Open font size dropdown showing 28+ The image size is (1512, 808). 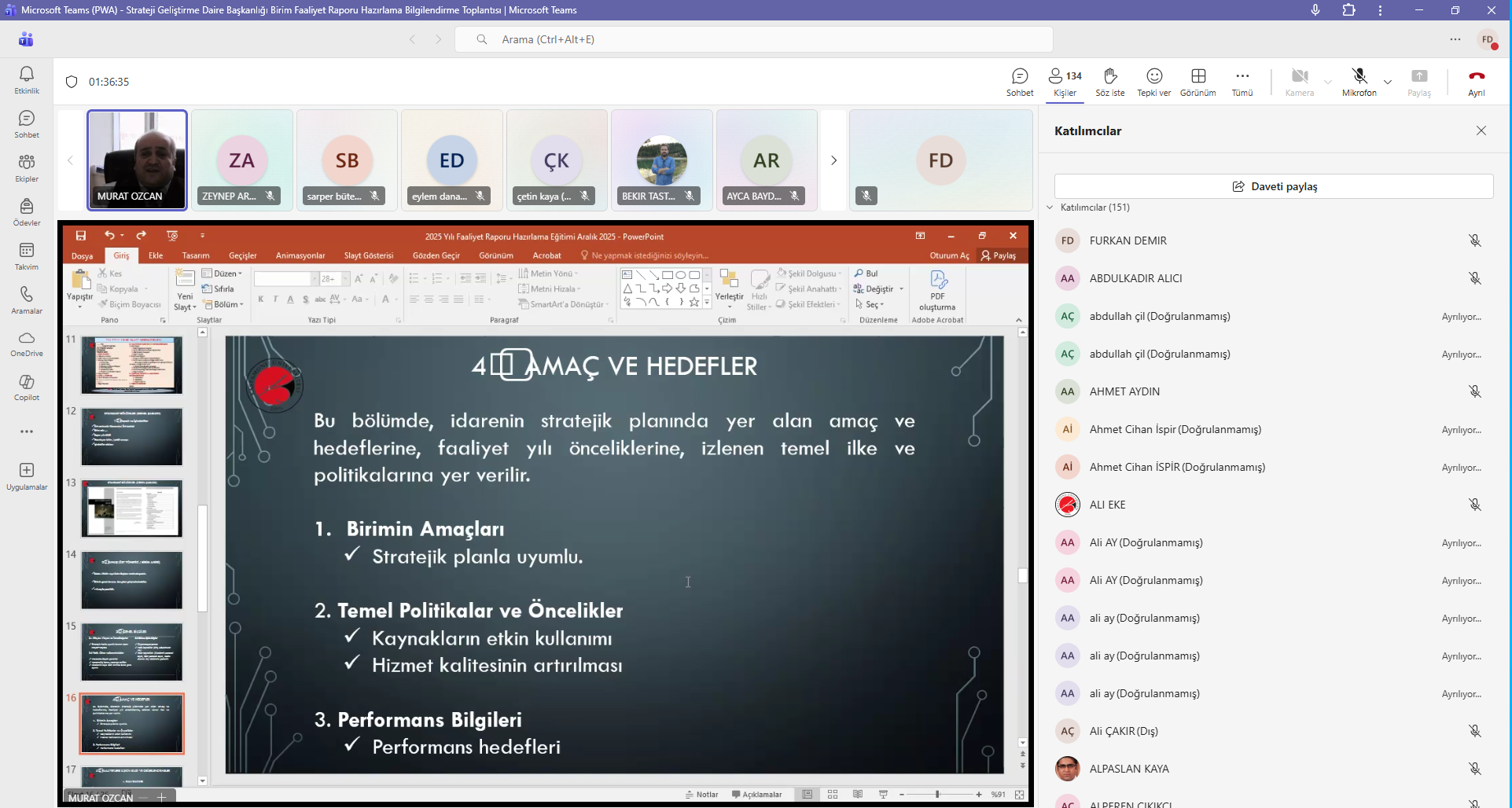345,279
